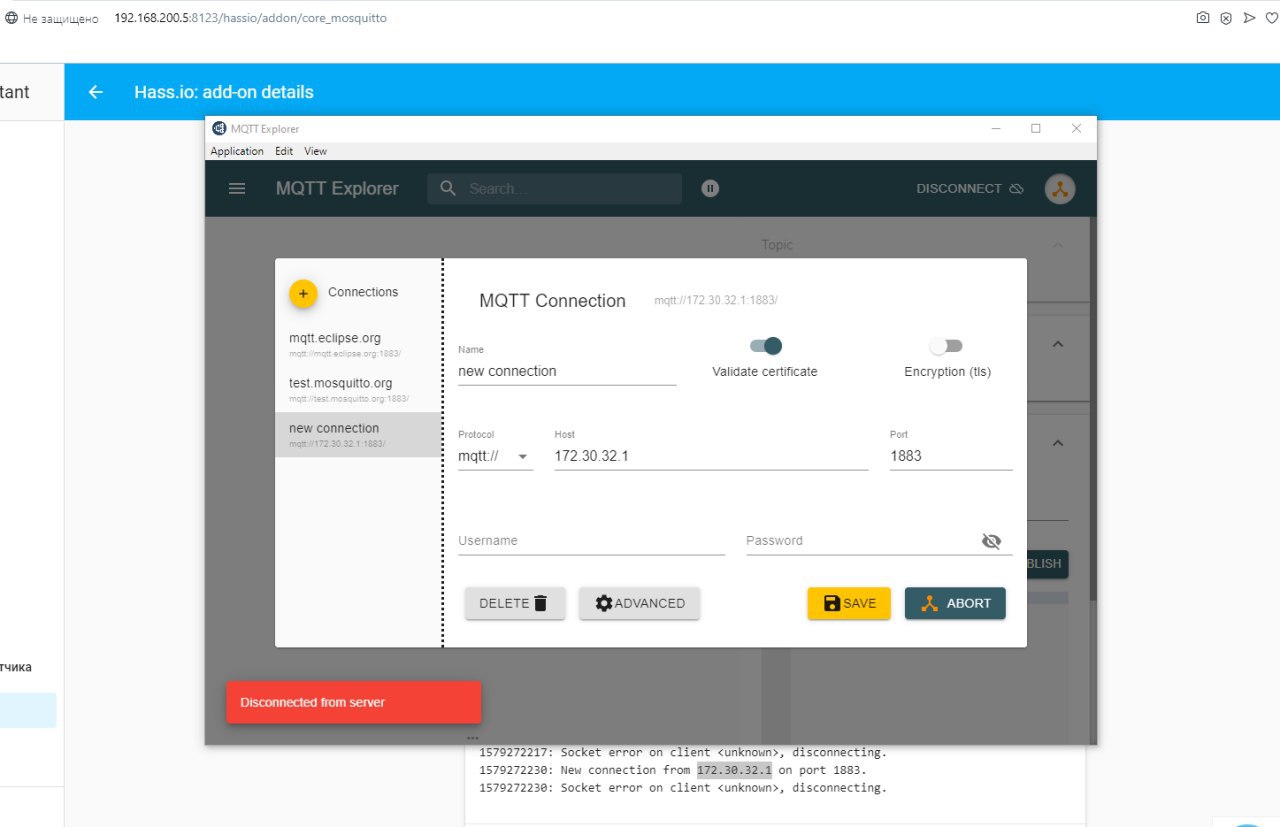This screenshot has width=1280, height=827.
Task: Select the new connection entry
Action: (359, 435)
